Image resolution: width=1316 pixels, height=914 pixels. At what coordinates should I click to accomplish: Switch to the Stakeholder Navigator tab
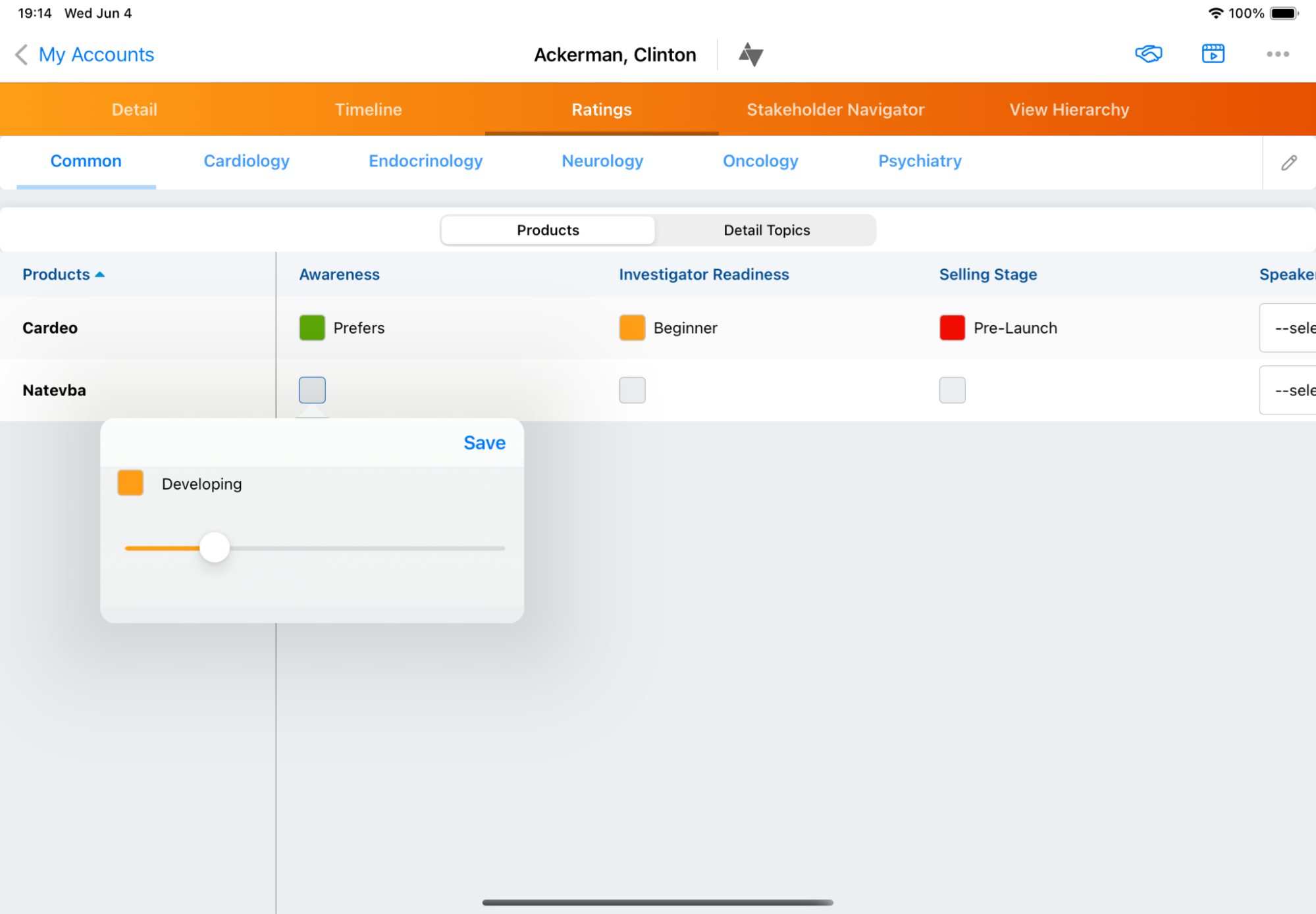(835, 109)
